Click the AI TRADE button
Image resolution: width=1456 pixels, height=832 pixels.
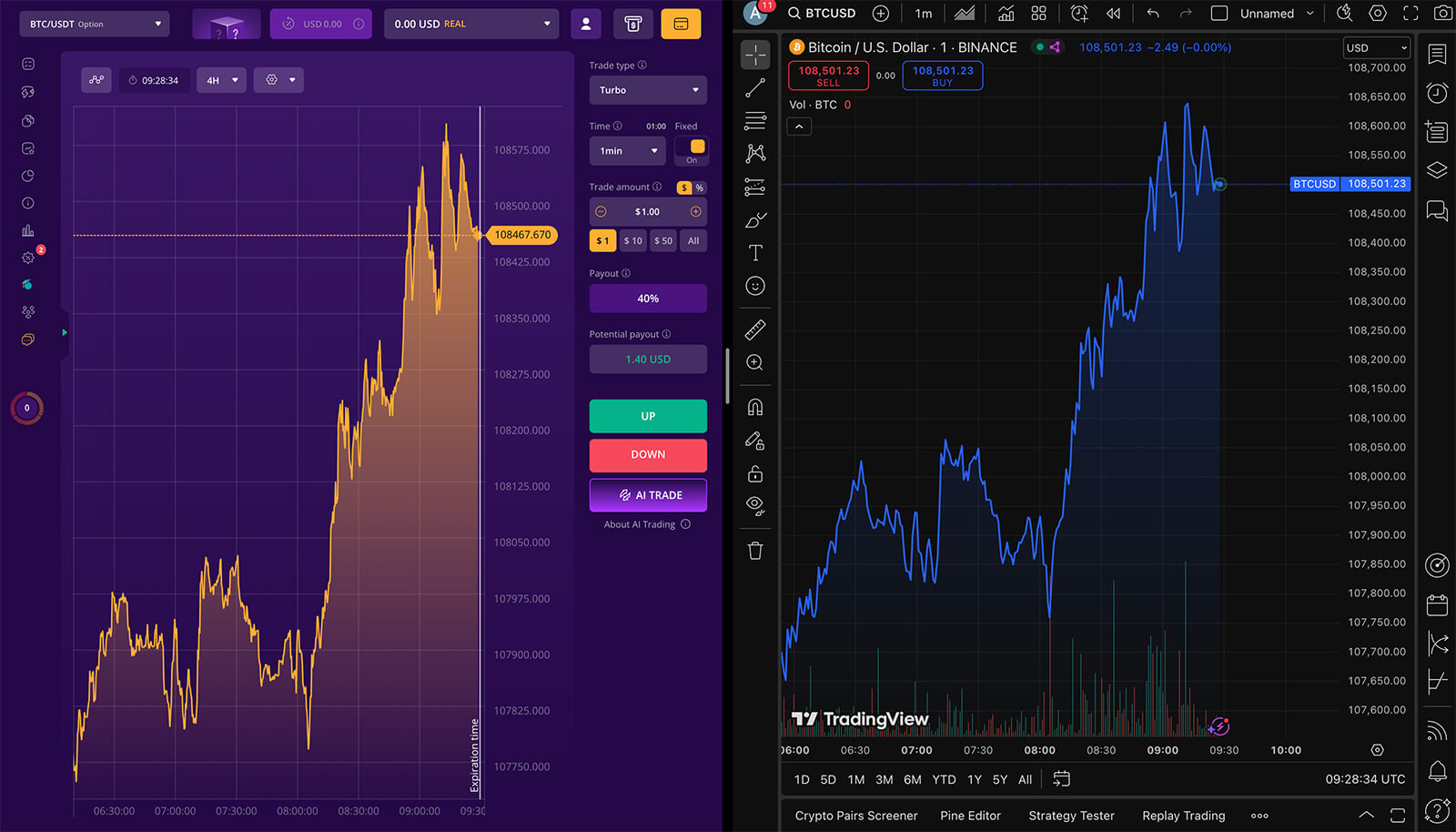[x=648, y=495]
